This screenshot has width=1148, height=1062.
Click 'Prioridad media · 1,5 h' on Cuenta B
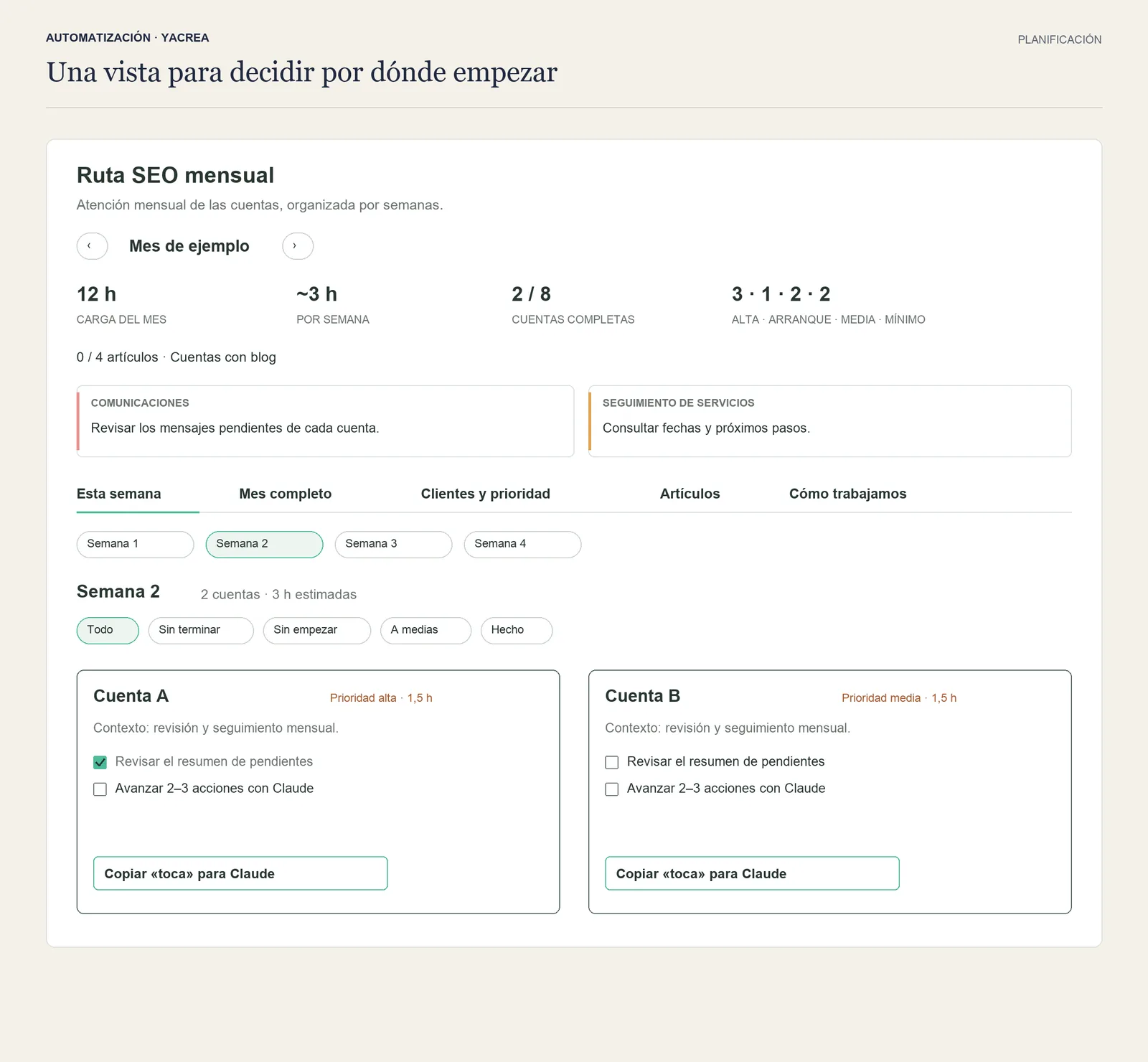899,697
